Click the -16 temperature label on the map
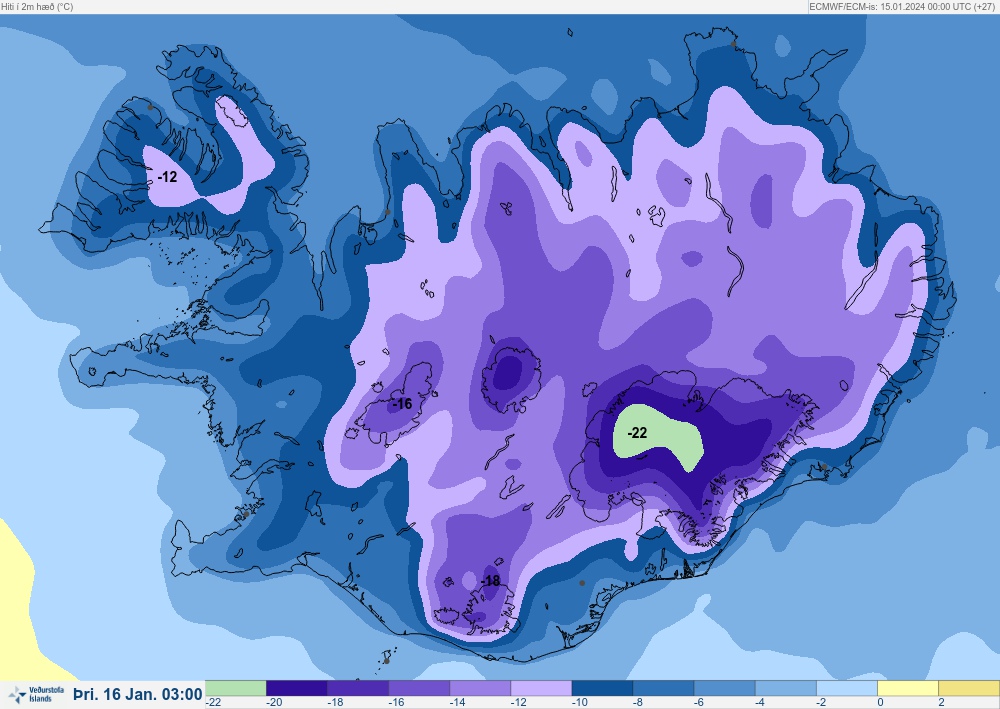The height and width of the screenshot is (709, 1000). click(402, 404)
